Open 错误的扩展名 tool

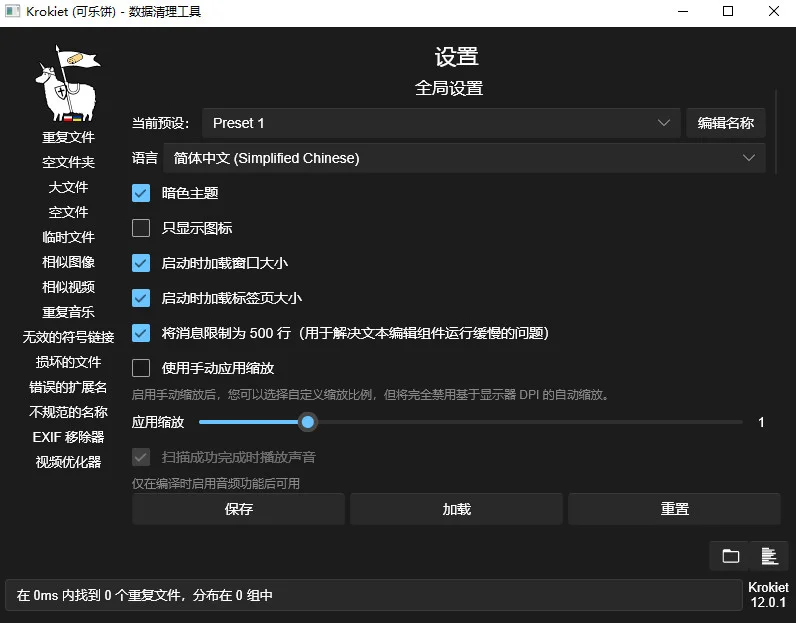(68, 387)
